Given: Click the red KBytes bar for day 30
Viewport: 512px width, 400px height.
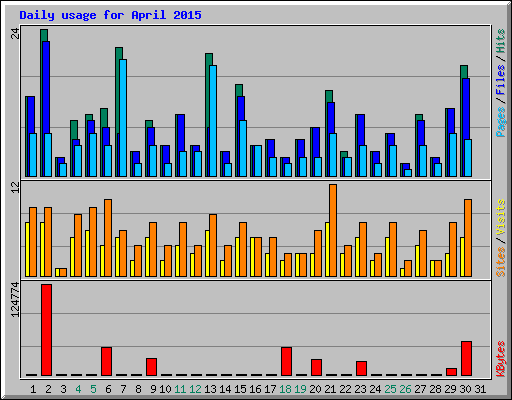Looking at the screenshot, I should 466,358.
